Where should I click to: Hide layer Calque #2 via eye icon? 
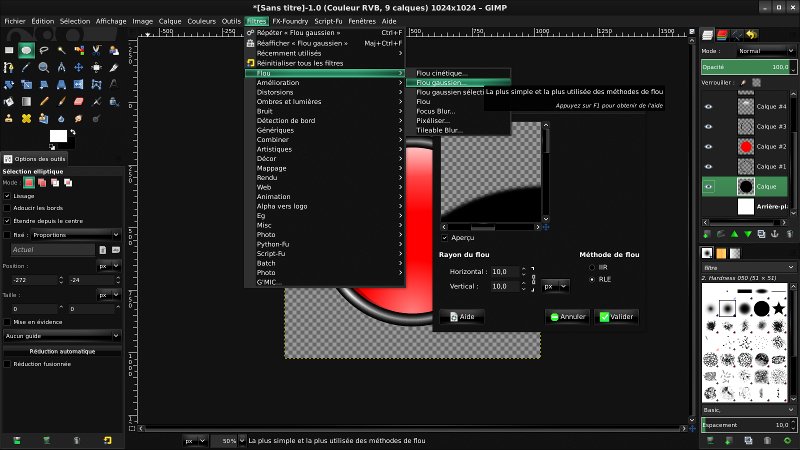708,146
